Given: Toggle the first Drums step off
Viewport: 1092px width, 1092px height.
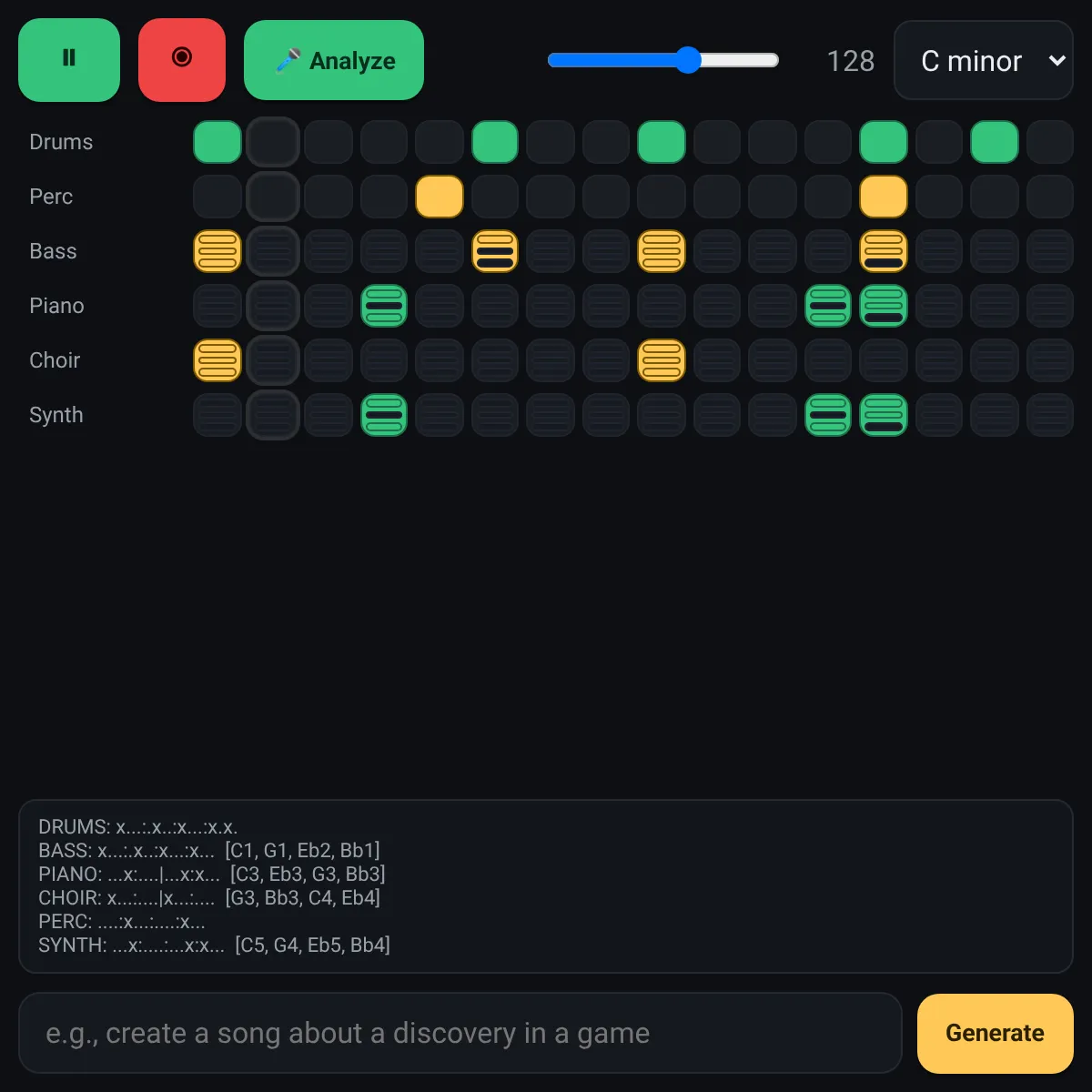Looking at the screenshot, I should 217,142.
